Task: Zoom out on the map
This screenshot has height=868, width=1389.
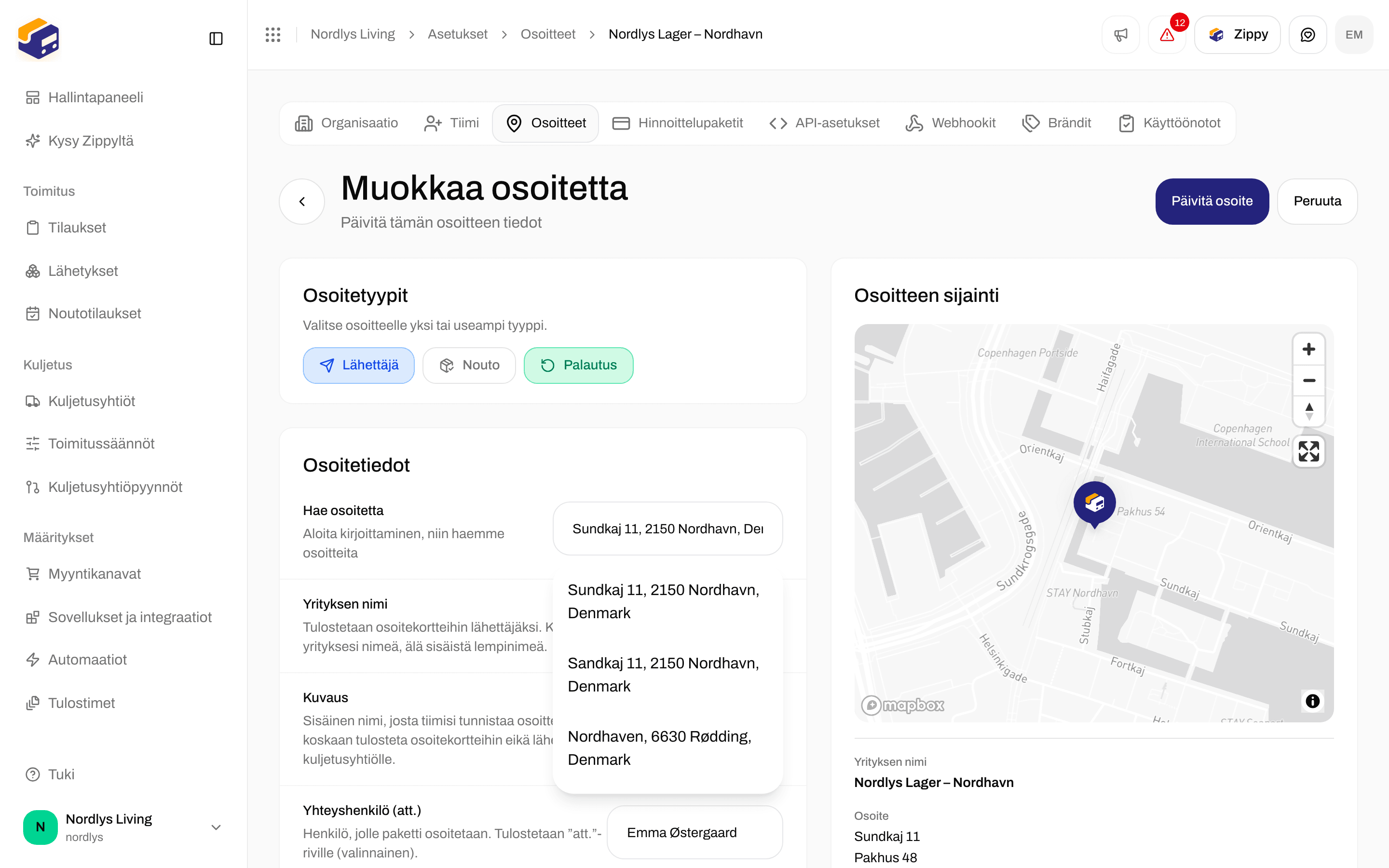Action: [x=1308, y=380]
